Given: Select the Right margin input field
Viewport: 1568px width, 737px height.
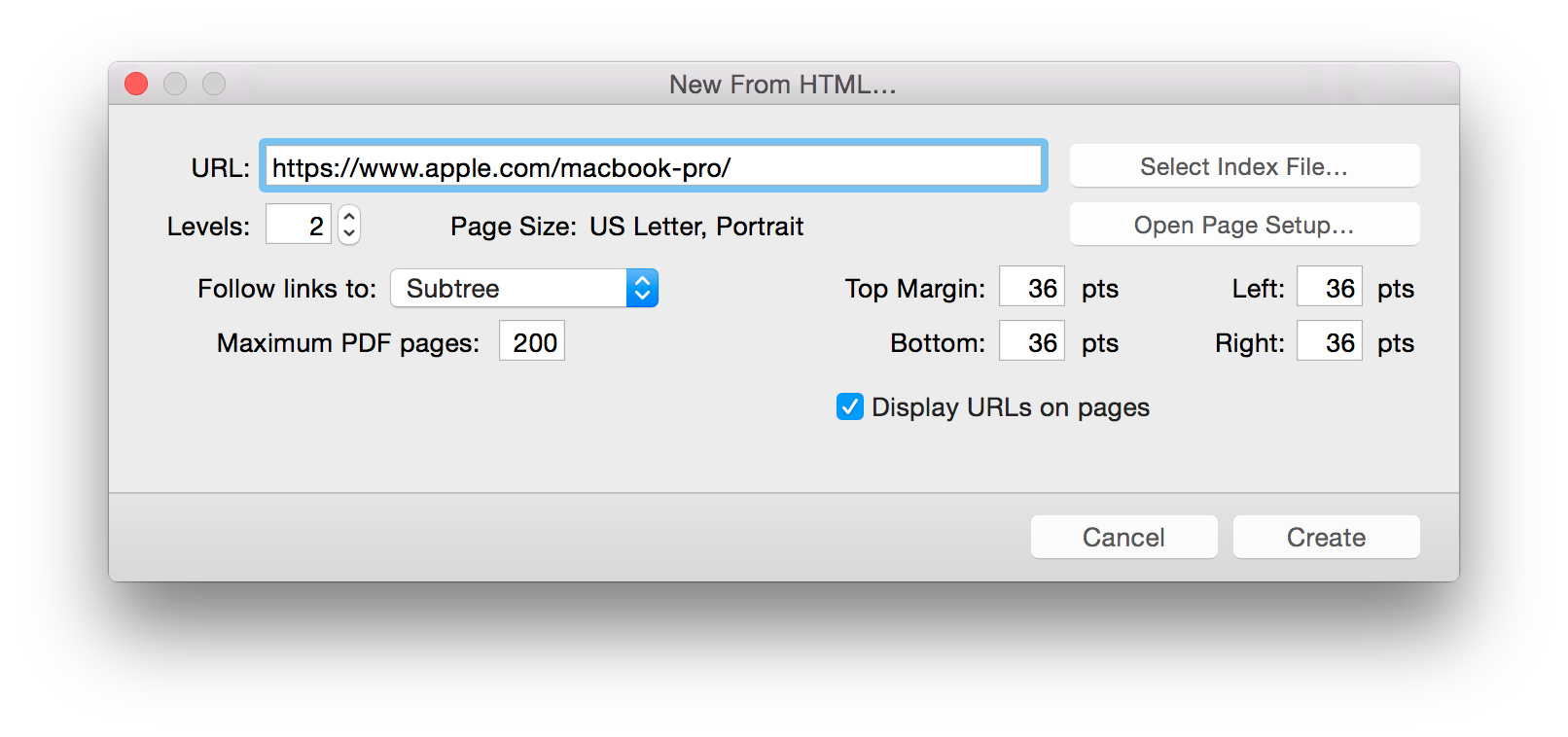Looking at the screenshot, I should (1330, 342).
